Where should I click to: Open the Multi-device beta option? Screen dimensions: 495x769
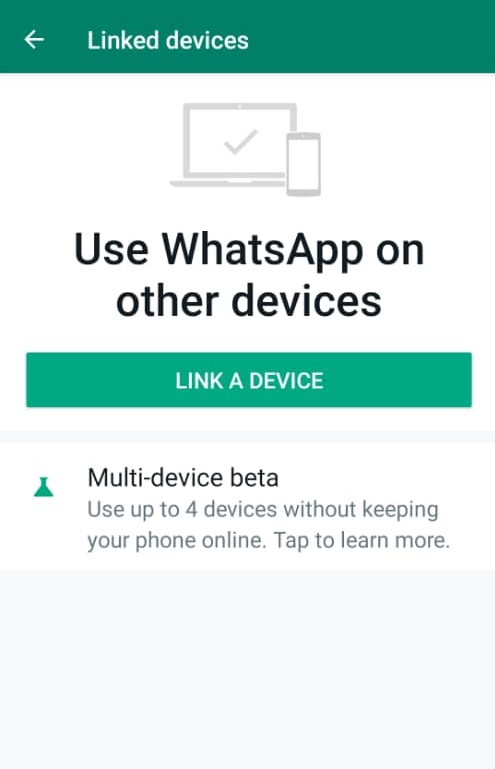tap(247, 507)
